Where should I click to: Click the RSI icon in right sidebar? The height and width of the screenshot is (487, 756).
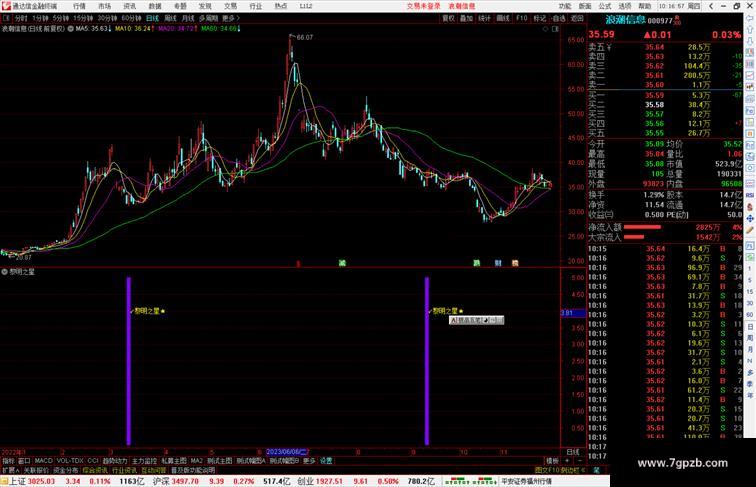(x=750, y=195)
